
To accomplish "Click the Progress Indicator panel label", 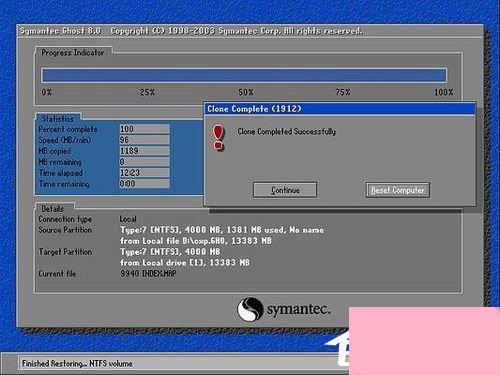I will (x=73, y=53).
